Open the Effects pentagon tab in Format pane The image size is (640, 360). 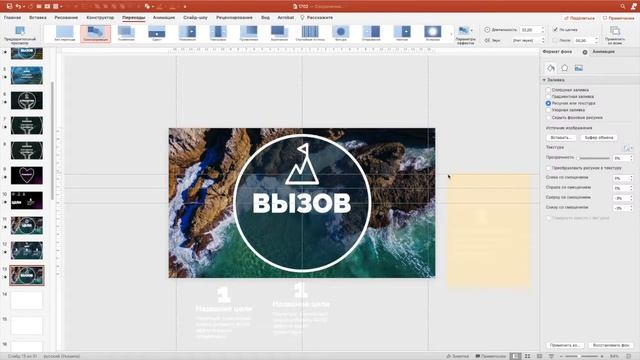(x=564, y=68)
